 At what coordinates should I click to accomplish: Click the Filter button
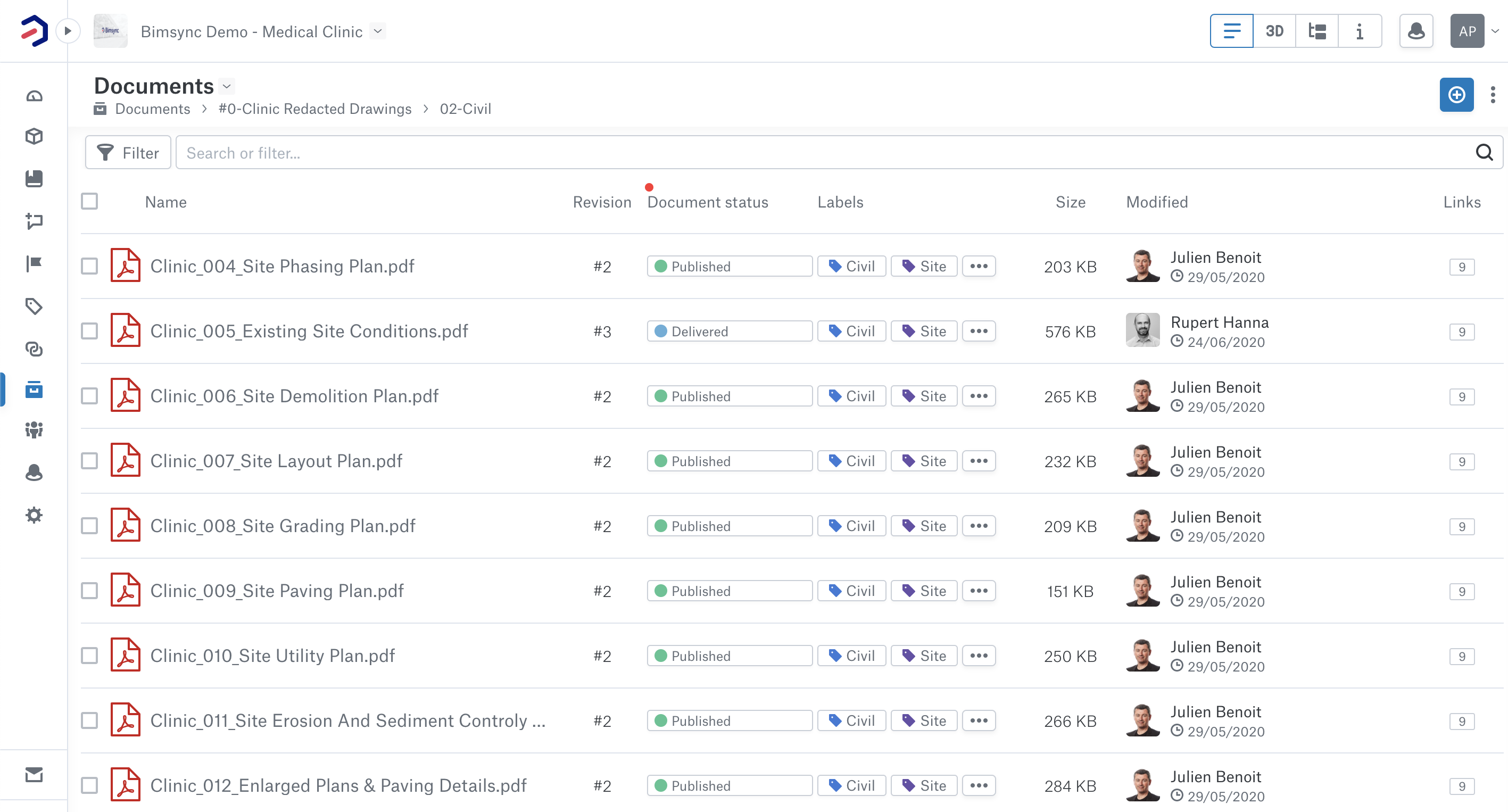pyautogui.click(x=128, y=153)
